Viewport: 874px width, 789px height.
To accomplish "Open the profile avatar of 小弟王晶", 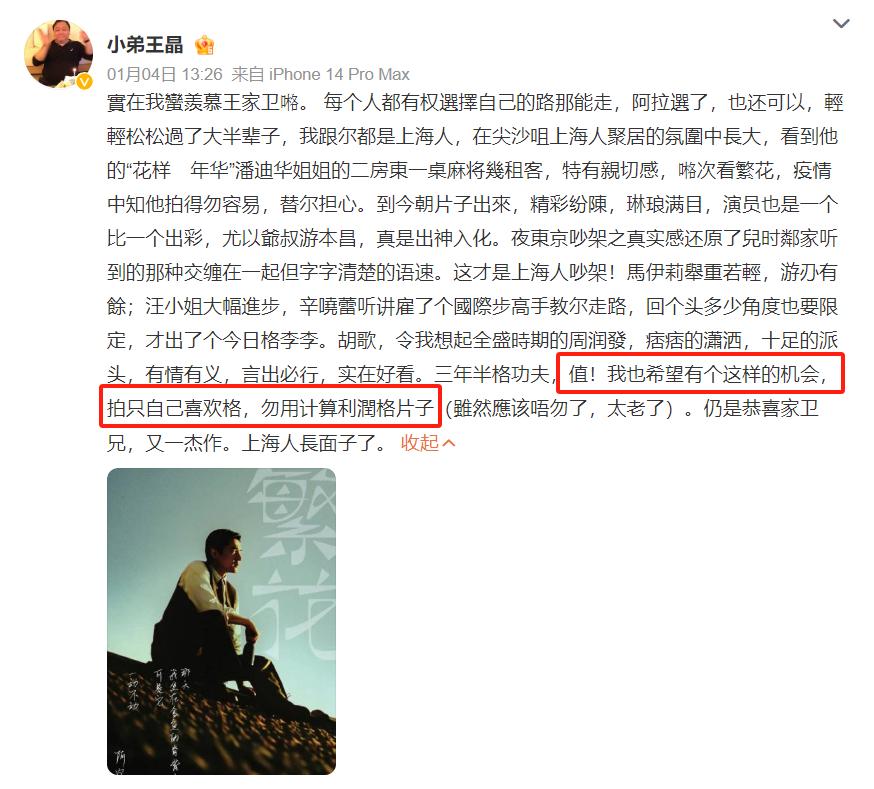I will click(x=58, y=54).
